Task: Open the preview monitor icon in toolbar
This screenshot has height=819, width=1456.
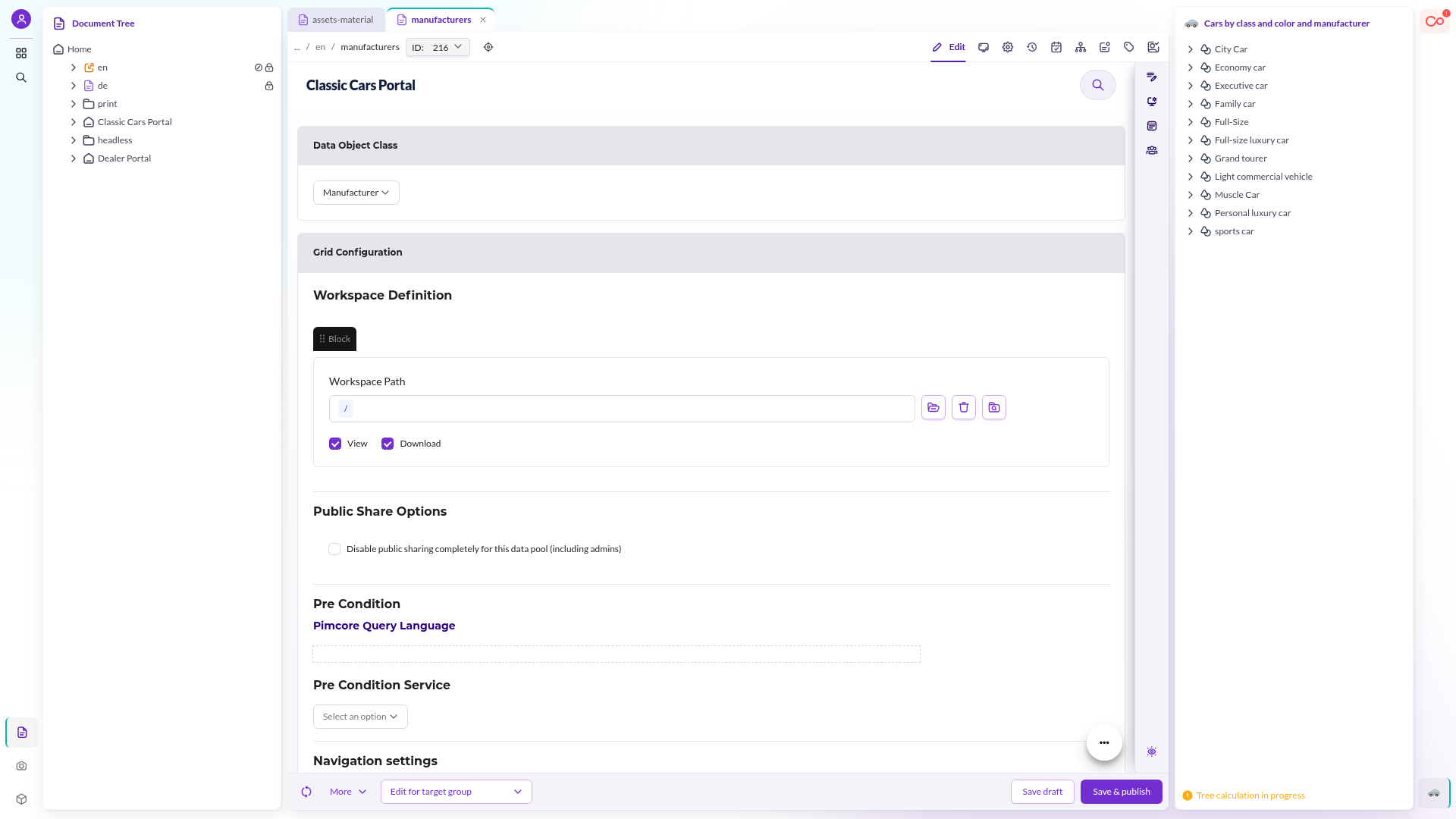Action: click(x=984, y=47)
